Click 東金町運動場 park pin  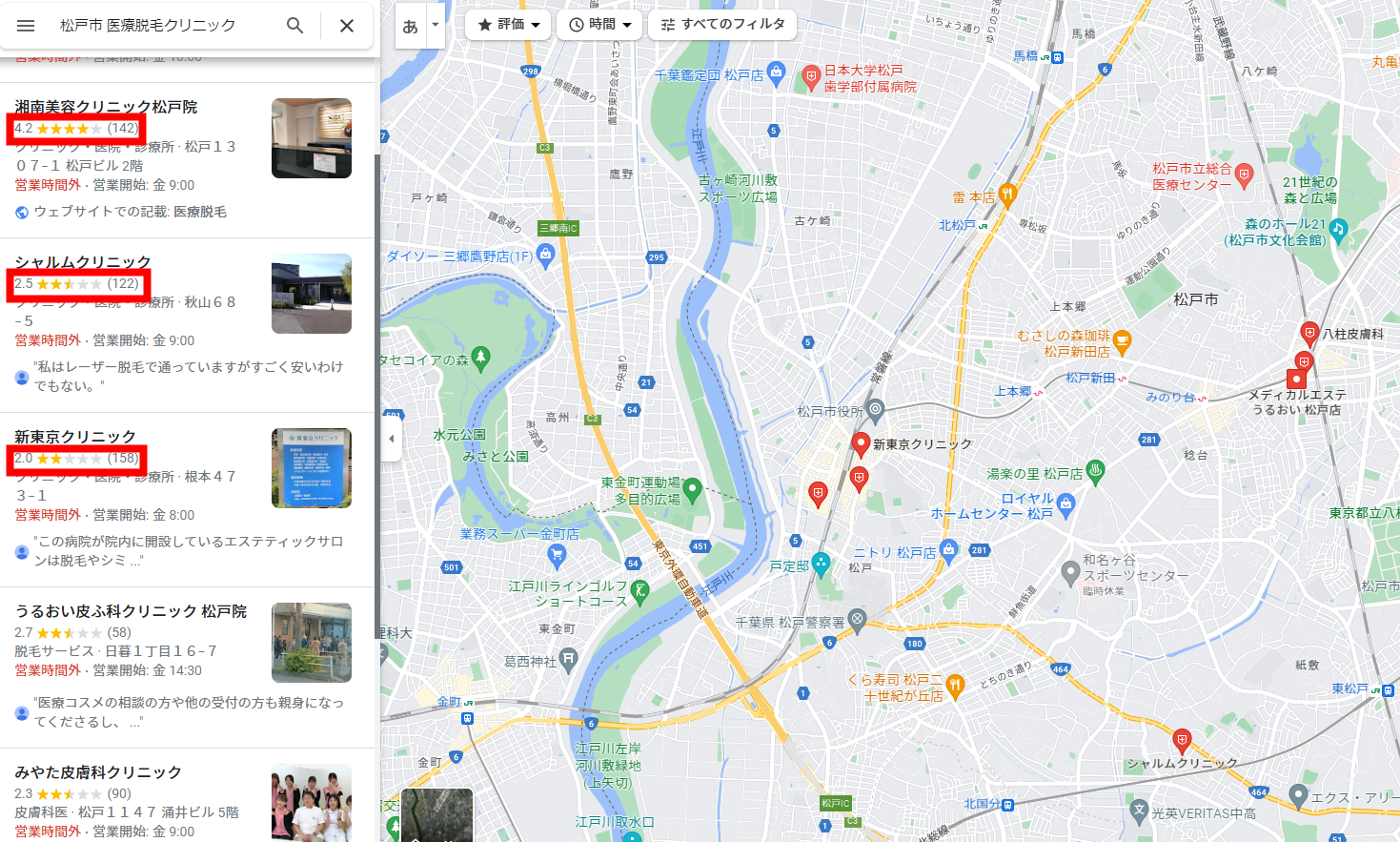tap(693, 490)
